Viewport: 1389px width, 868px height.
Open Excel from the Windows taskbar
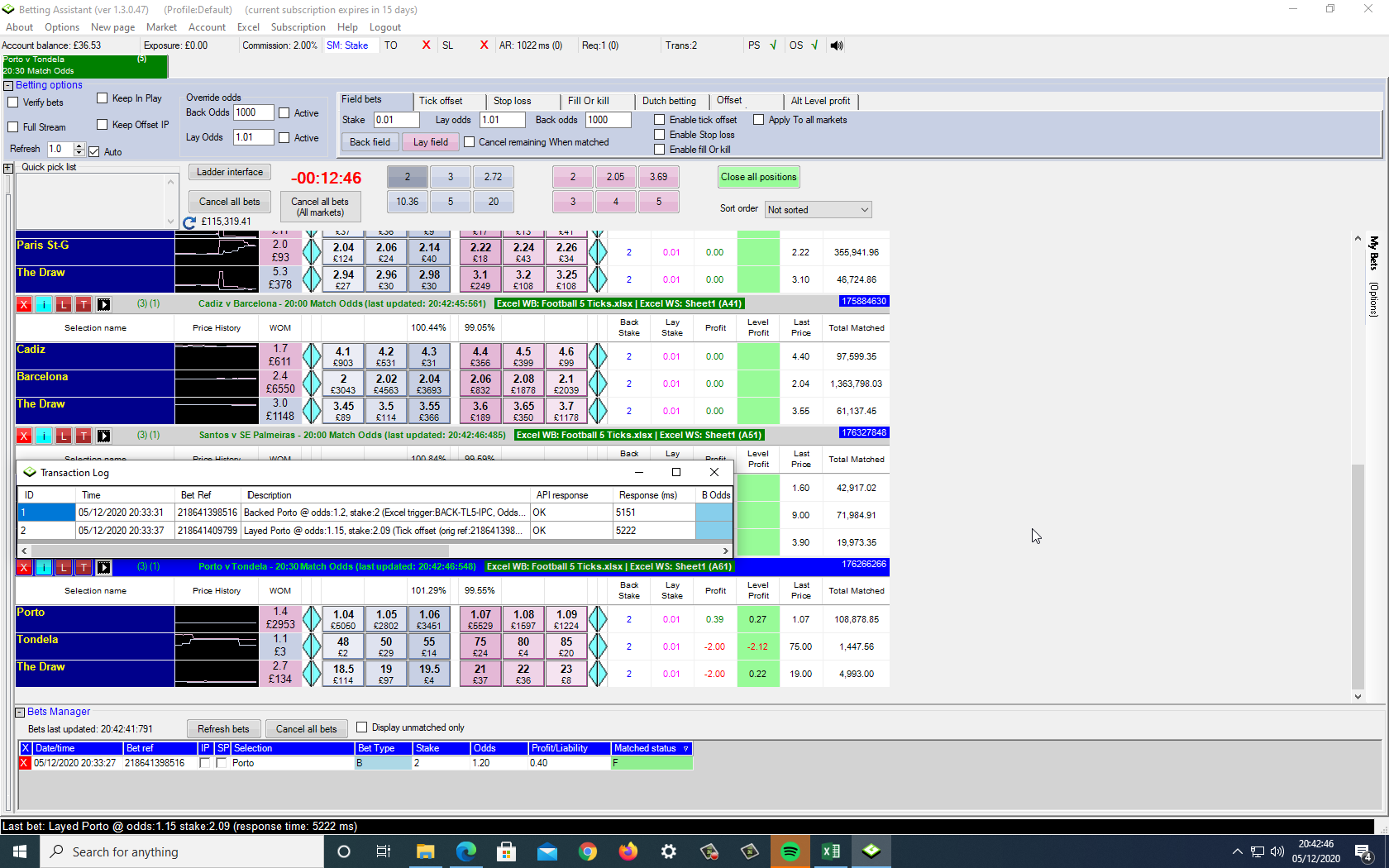(x=830, y=851)
